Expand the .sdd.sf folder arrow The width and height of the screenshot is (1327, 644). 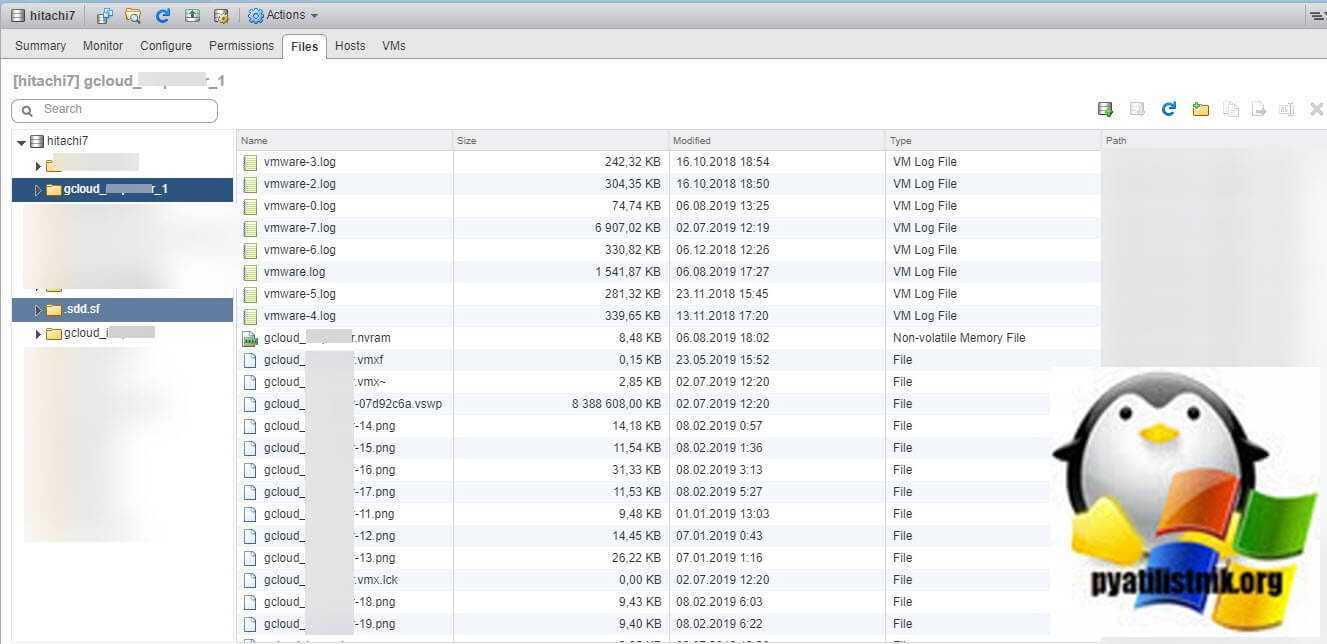click(38, 310)
